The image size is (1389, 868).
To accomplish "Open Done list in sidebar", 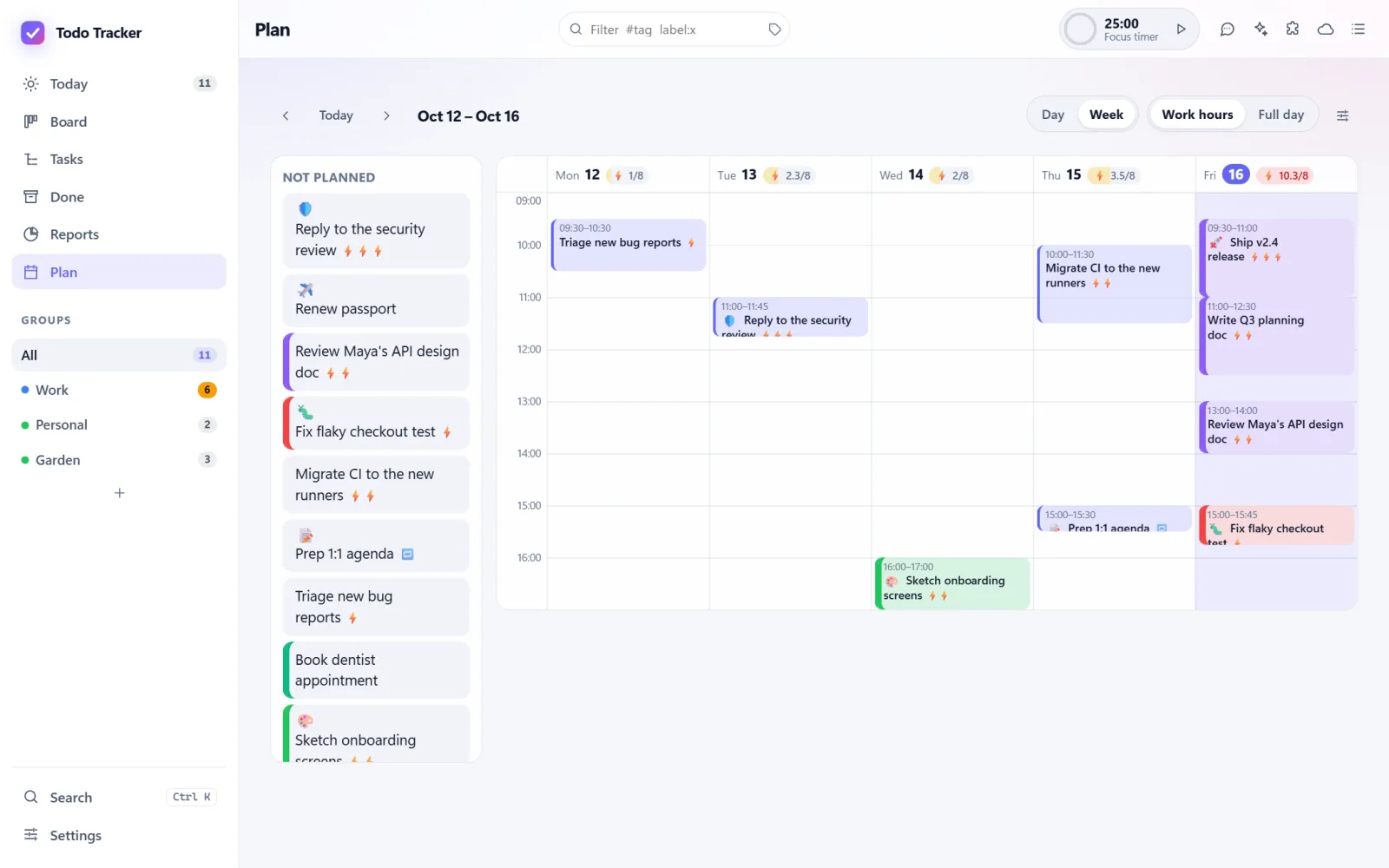I will tap(119, 197).
